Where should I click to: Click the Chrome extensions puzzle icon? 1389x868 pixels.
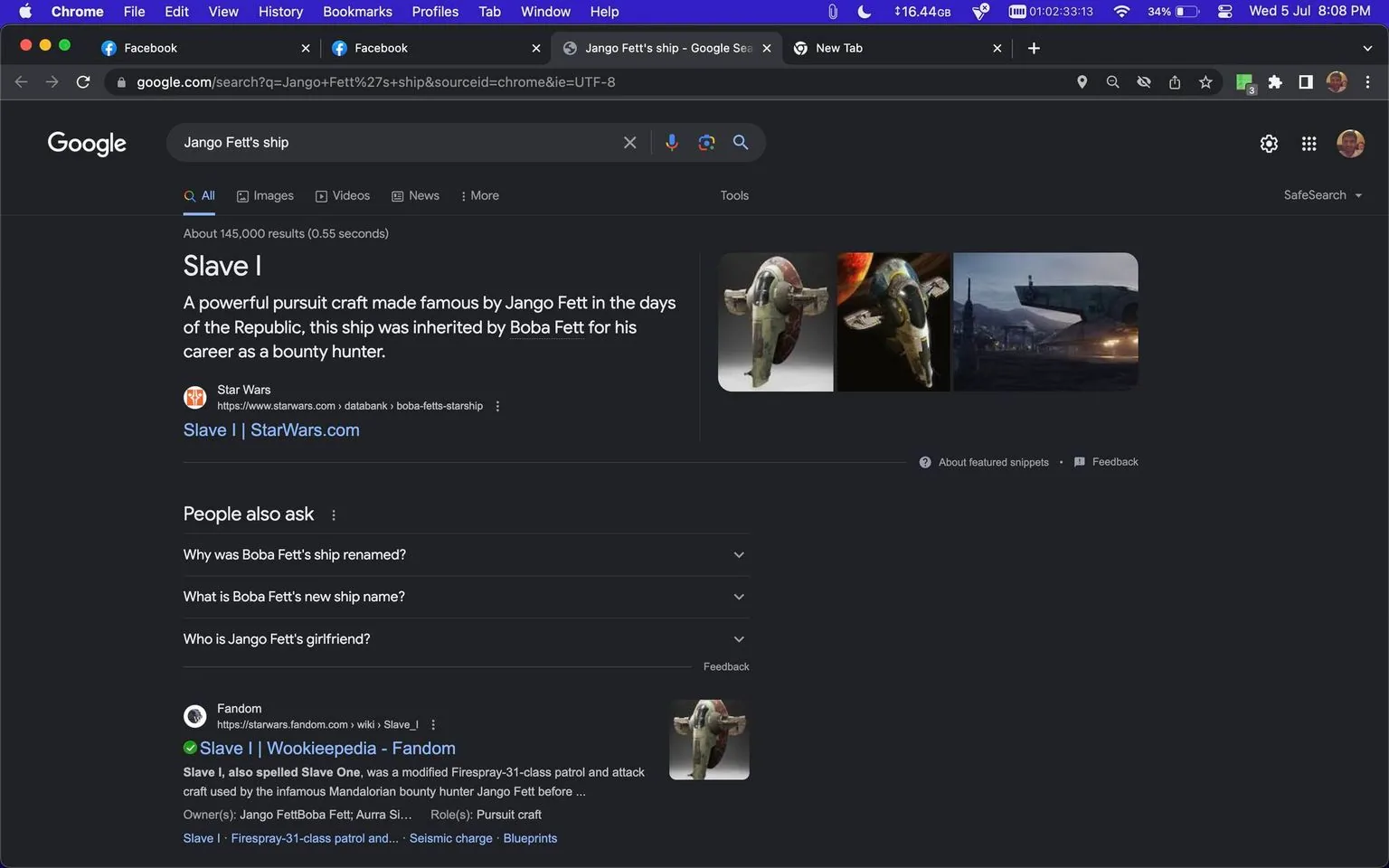(1275, 81)
